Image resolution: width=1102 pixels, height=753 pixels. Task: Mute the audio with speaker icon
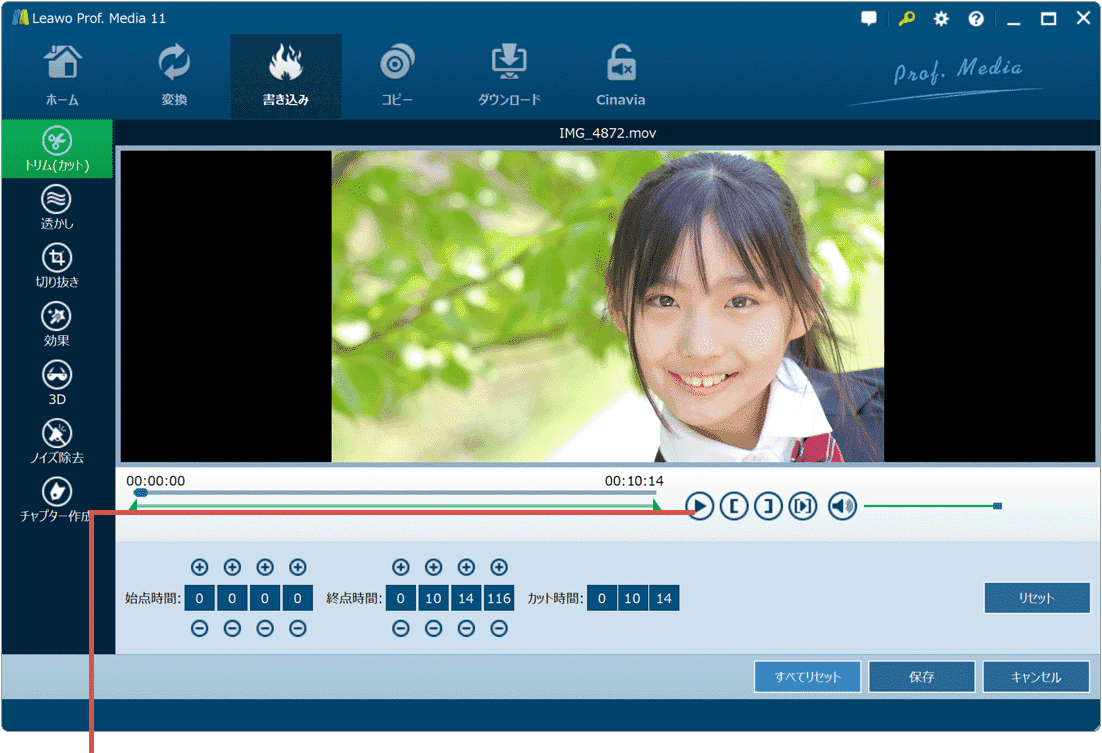point(842,507)
